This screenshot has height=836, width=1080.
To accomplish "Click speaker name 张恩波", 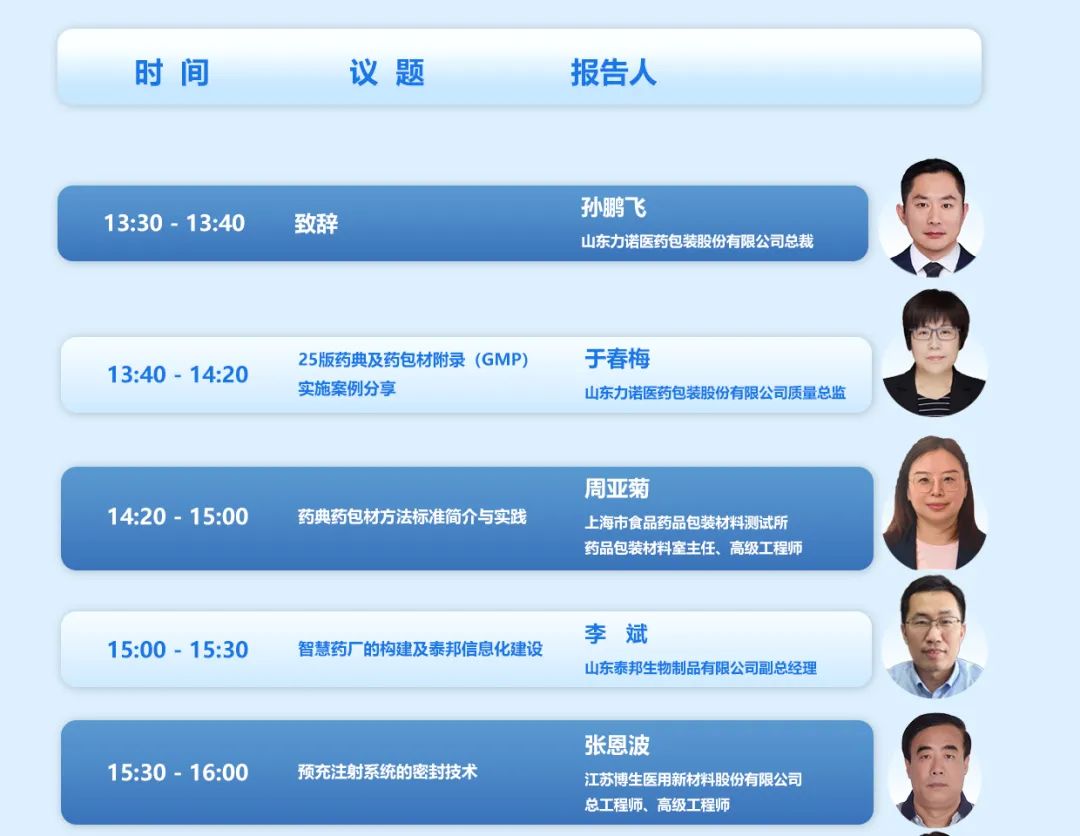I will tap(617, 745).
